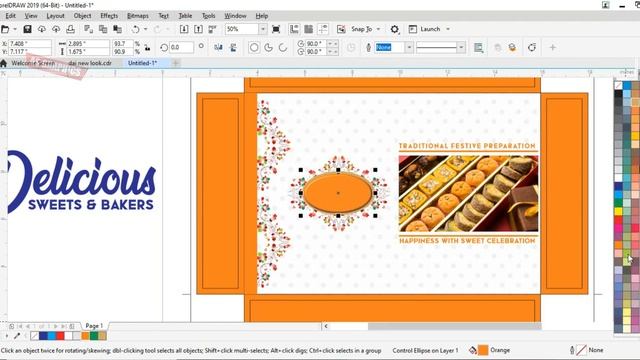Click the Page 1 tab
This screenshot has height=360, width=640.
coord(94,326)
